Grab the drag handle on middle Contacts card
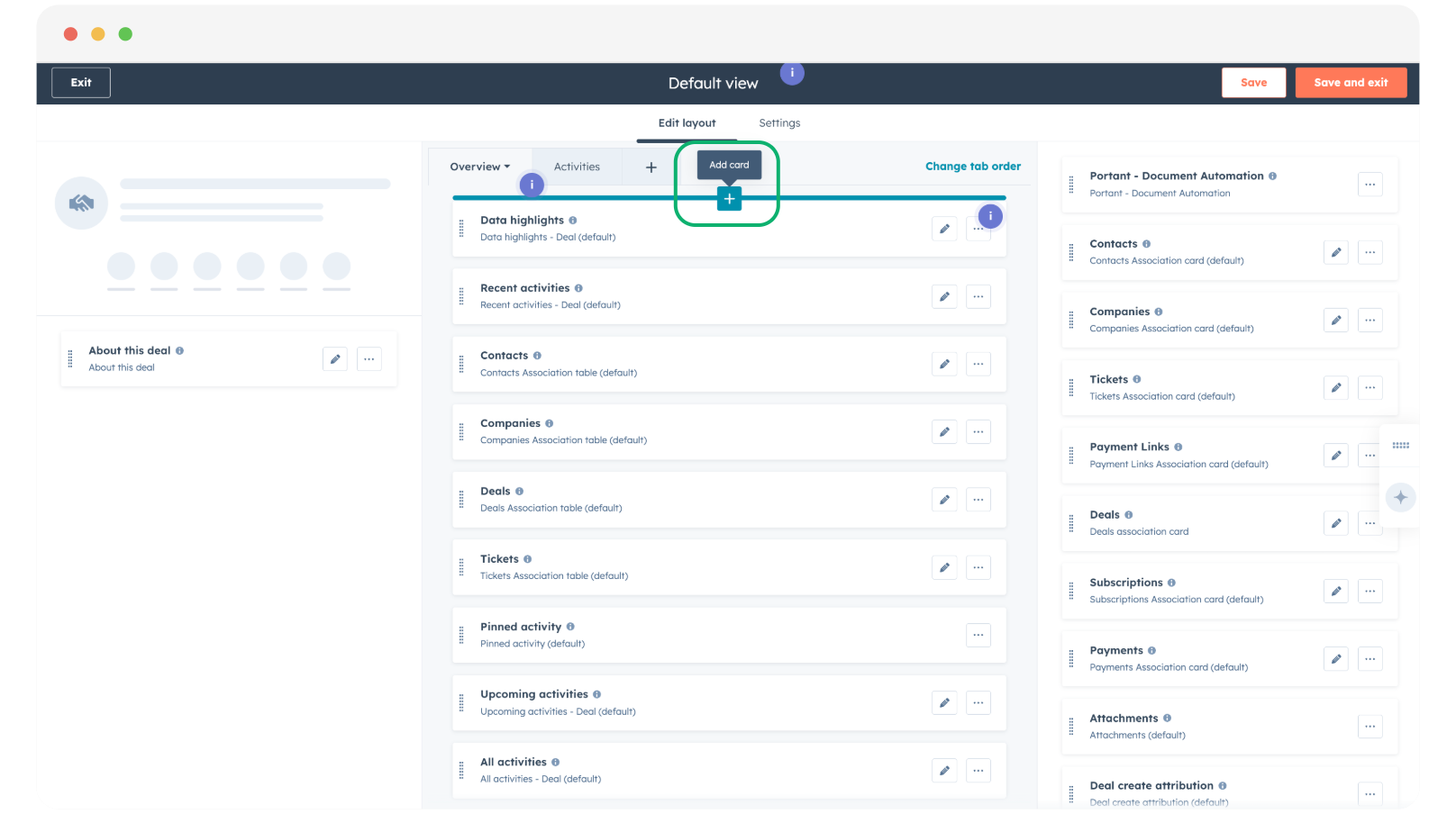The width and height of the screenshot is (1456, 814). pyautogui.click(x=461, y=365)
